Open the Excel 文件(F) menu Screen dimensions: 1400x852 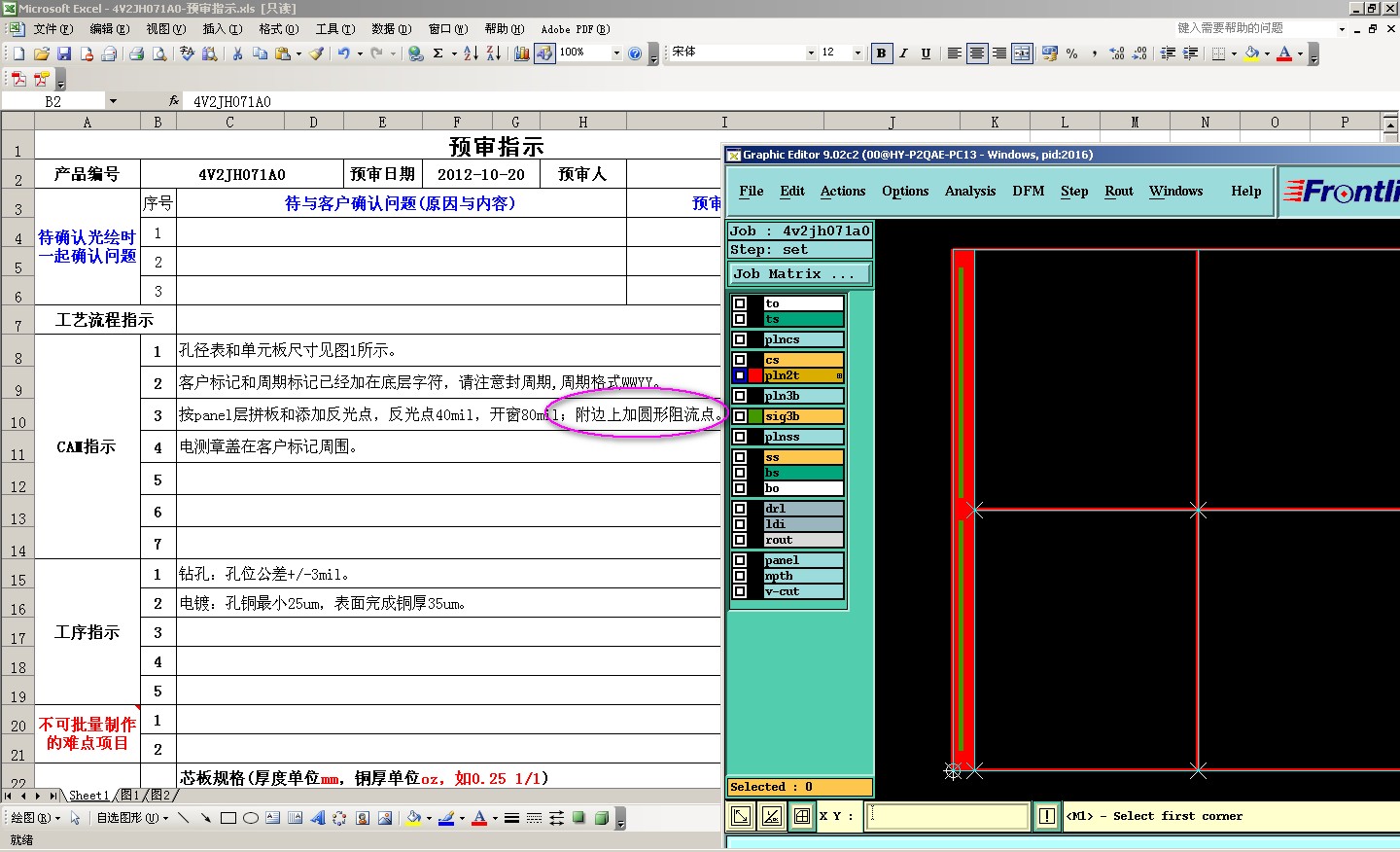52,29
